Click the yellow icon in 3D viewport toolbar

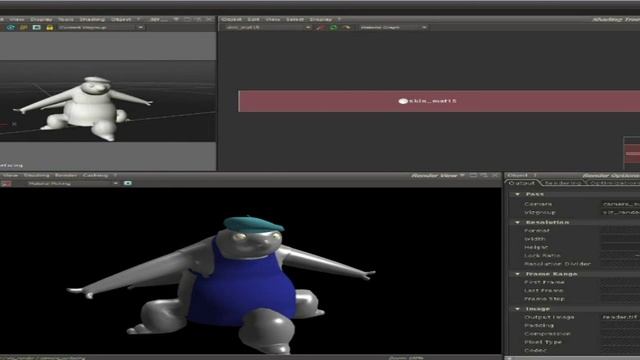click(x=24, y=27)
